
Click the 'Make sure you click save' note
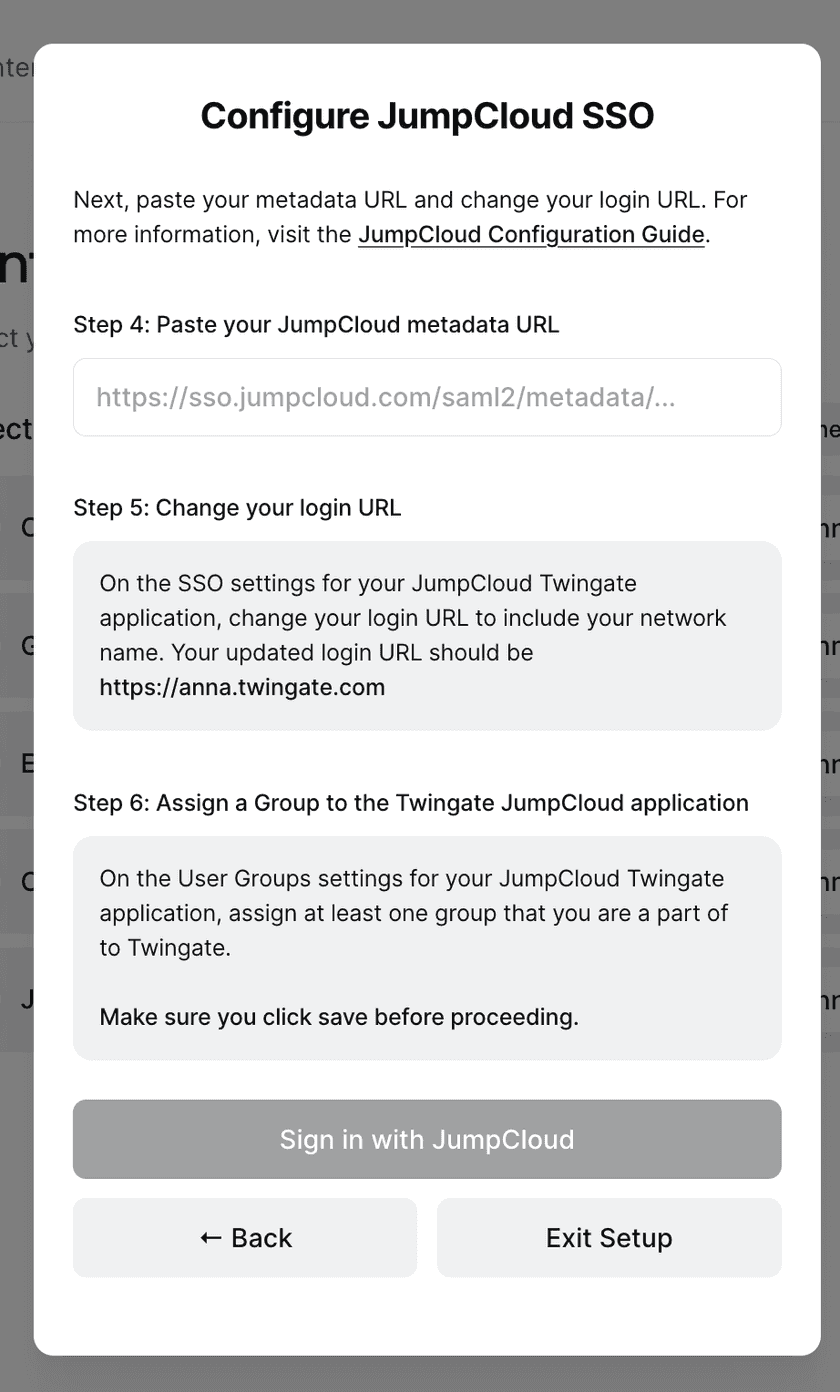[x=339, y=1017]
